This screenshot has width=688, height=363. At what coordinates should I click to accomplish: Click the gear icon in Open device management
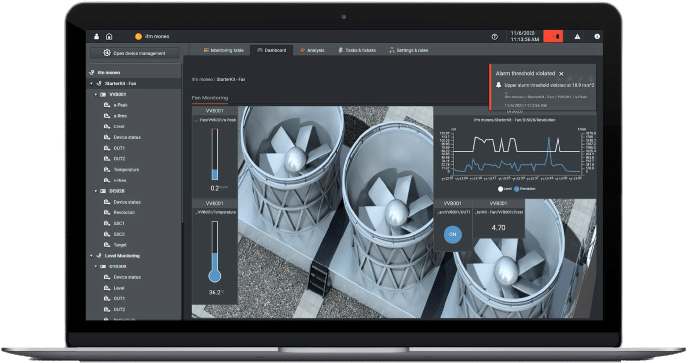click(x=107, y=53)
